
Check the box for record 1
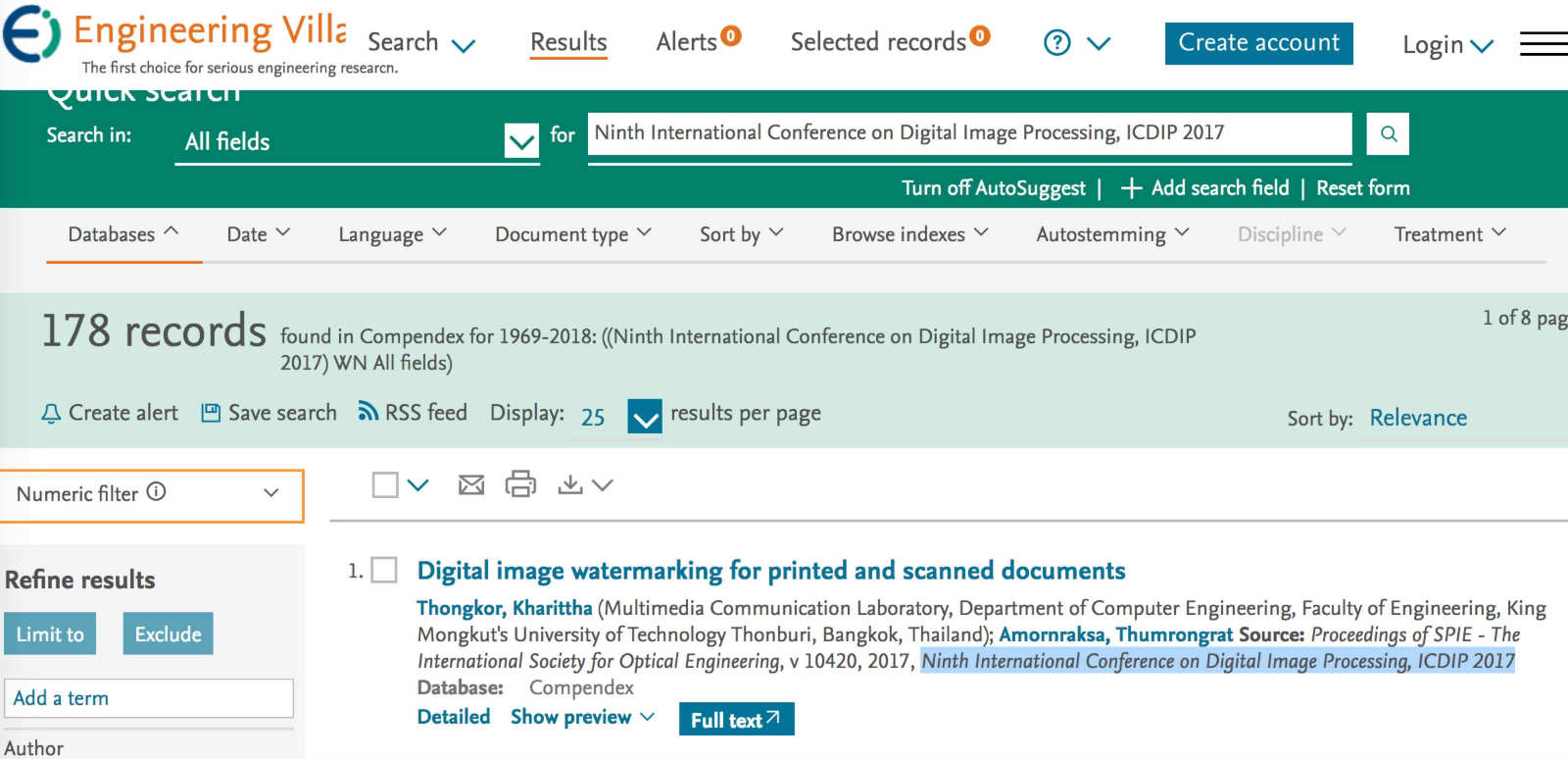coord(384,570)
